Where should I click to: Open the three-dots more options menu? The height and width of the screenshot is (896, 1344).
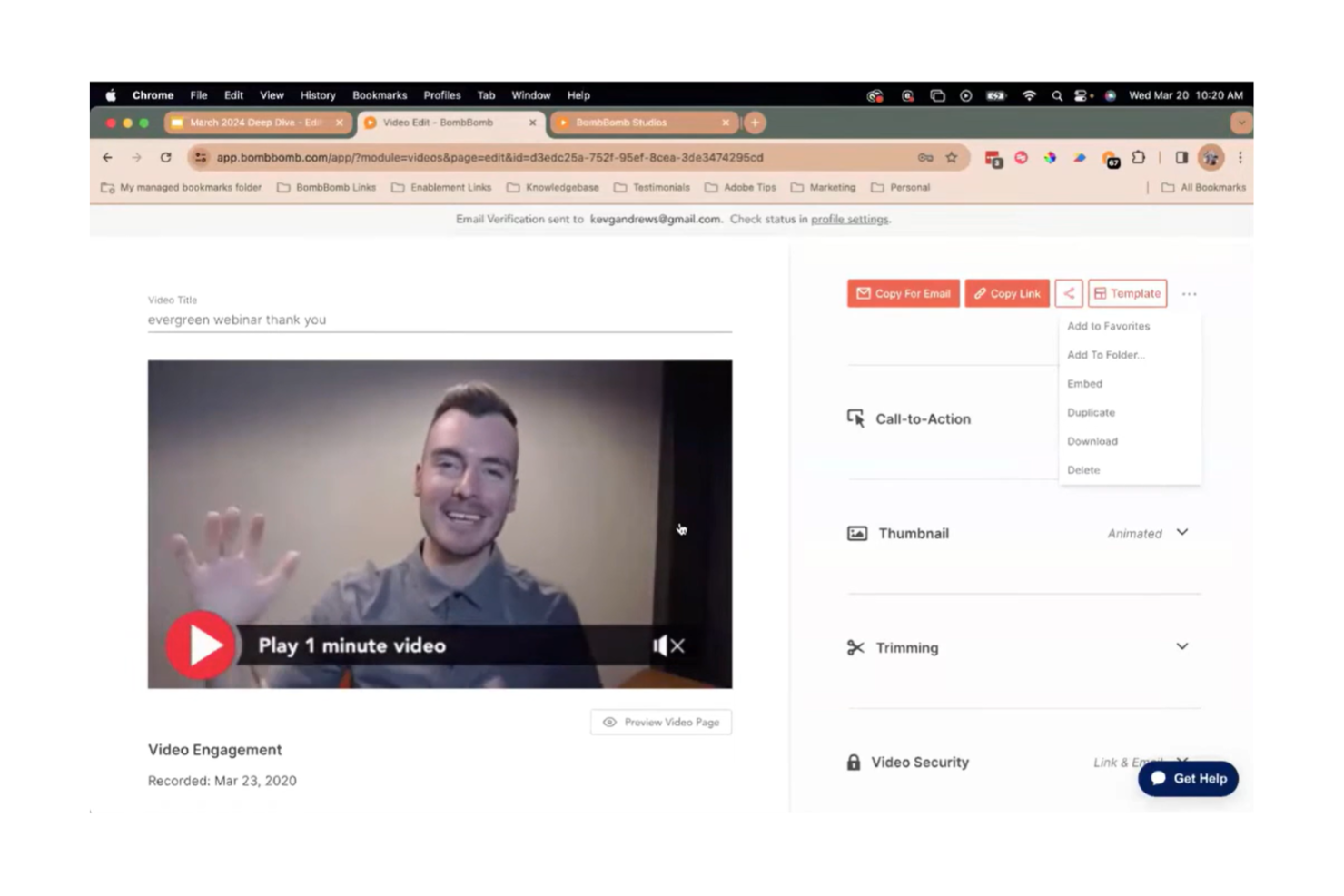pos(1189,294)
